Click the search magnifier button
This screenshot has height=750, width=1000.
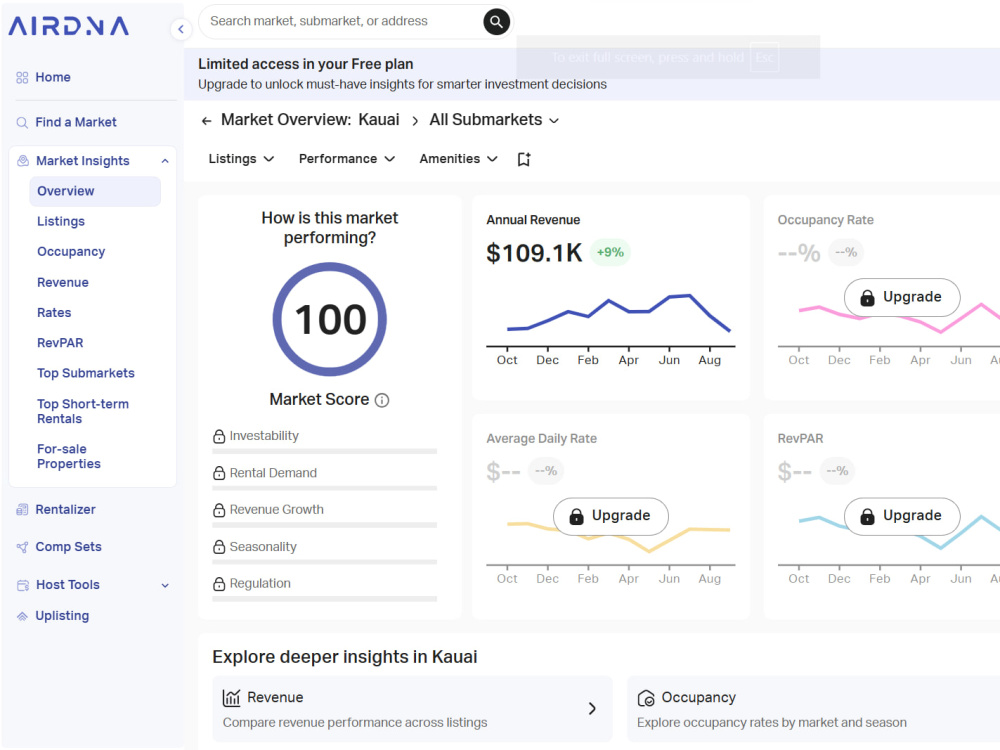(x=496, y=22)
